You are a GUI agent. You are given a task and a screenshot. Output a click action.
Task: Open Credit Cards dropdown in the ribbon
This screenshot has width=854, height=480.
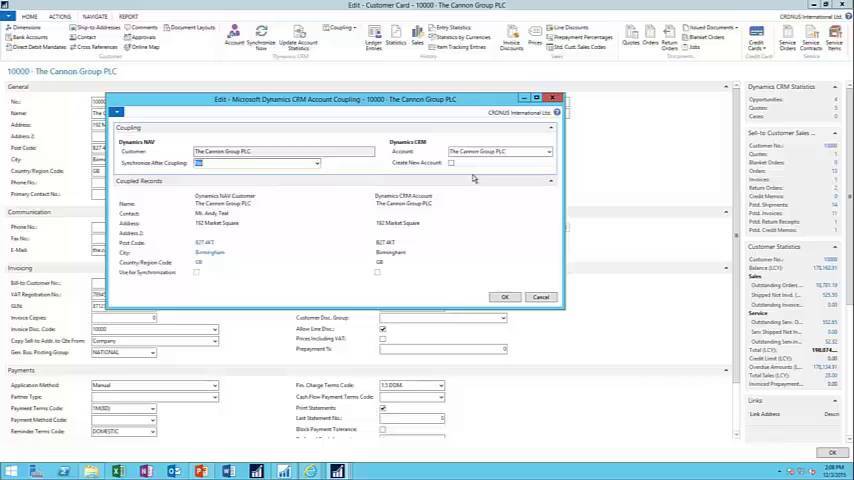[x=757, y=37]
